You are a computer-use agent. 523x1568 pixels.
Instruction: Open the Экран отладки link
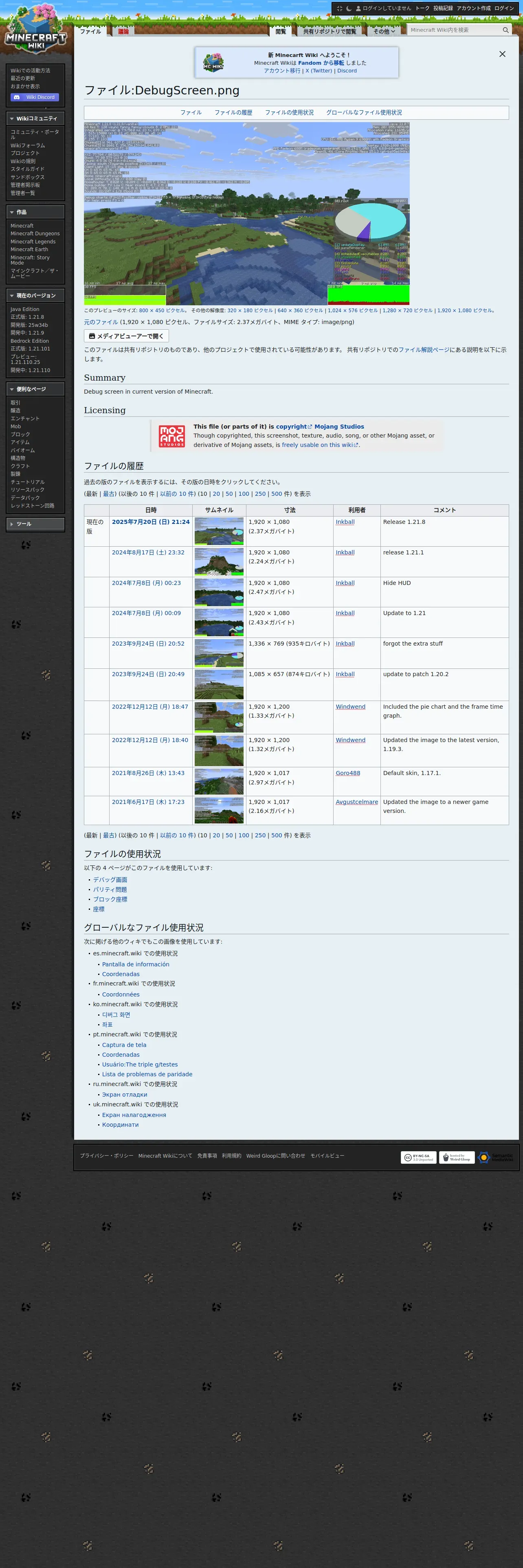[125, 1095]
